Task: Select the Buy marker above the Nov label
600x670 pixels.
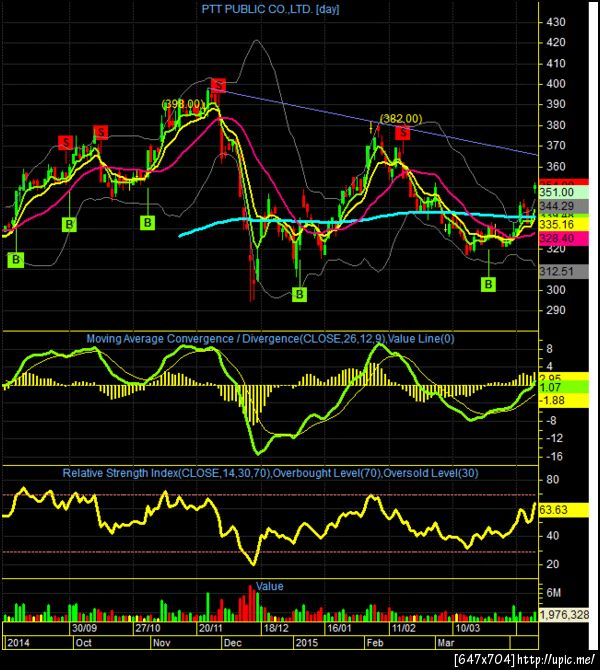Action: pyautogui.click(x=147, y=222)
